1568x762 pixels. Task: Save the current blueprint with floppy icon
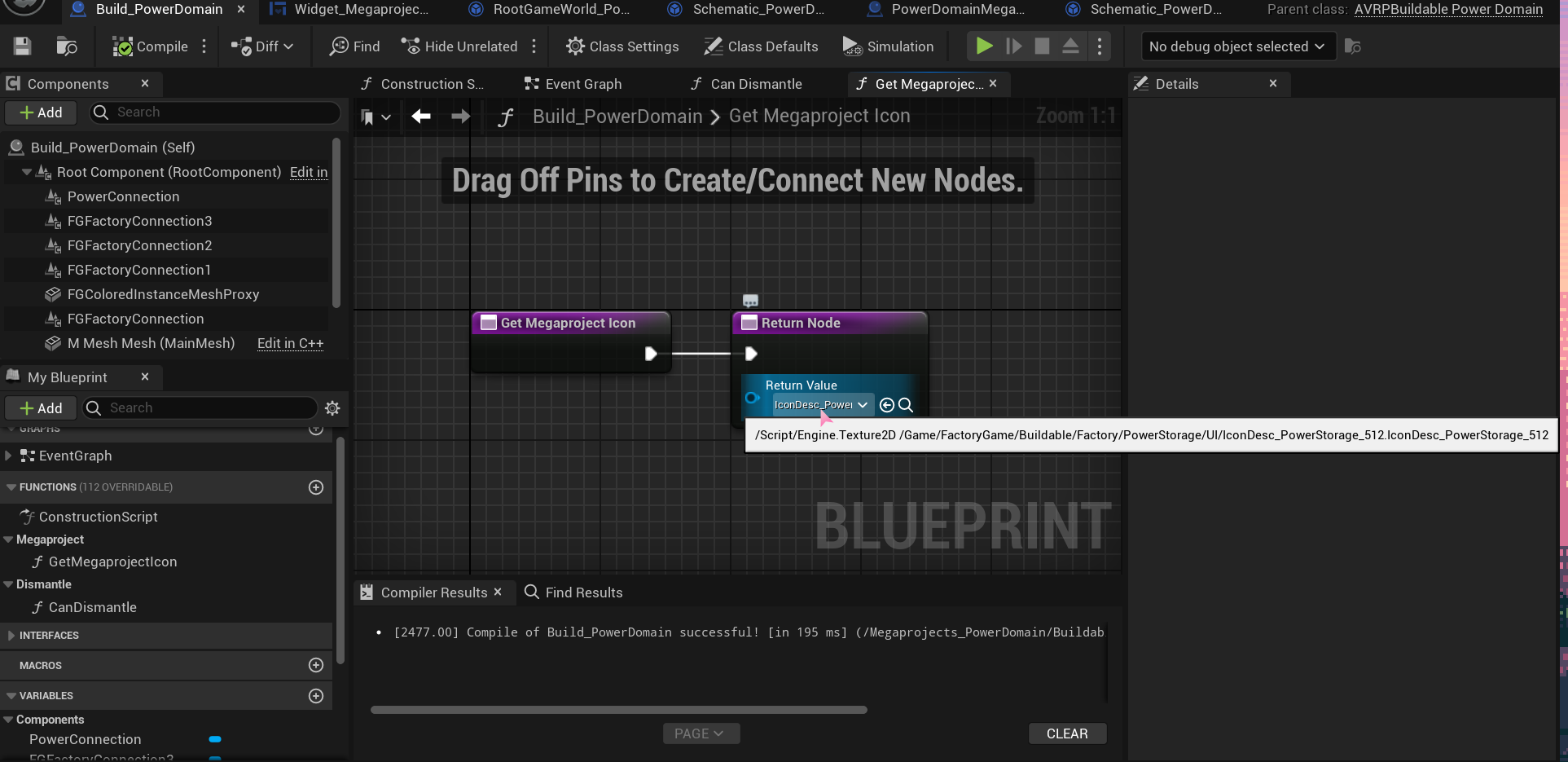[x=22, y=46]
